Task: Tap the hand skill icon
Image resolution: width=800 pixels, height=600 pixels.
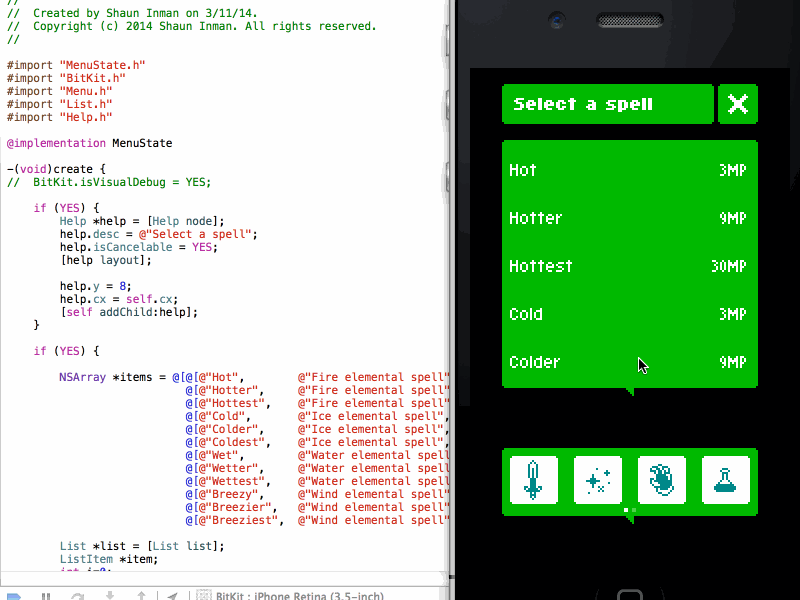Action: pos(662,480)
